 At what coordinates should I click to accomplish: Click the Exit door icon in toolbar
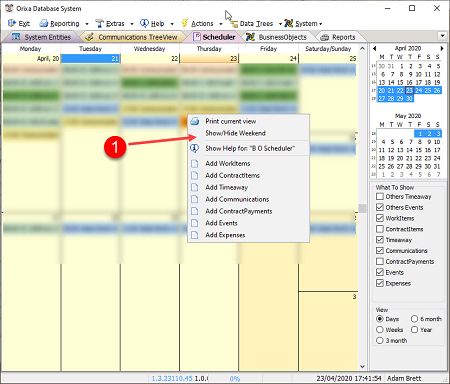point(12,23)
